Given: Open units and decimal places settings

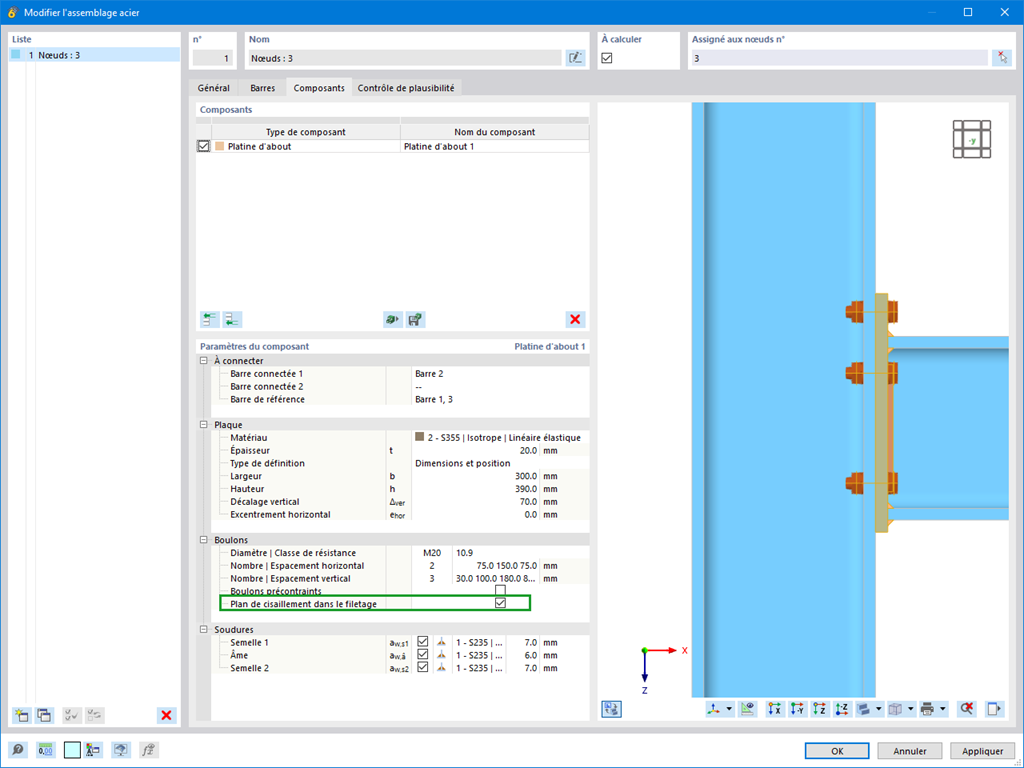Looking at the screenshot, I should pos(46,750).
